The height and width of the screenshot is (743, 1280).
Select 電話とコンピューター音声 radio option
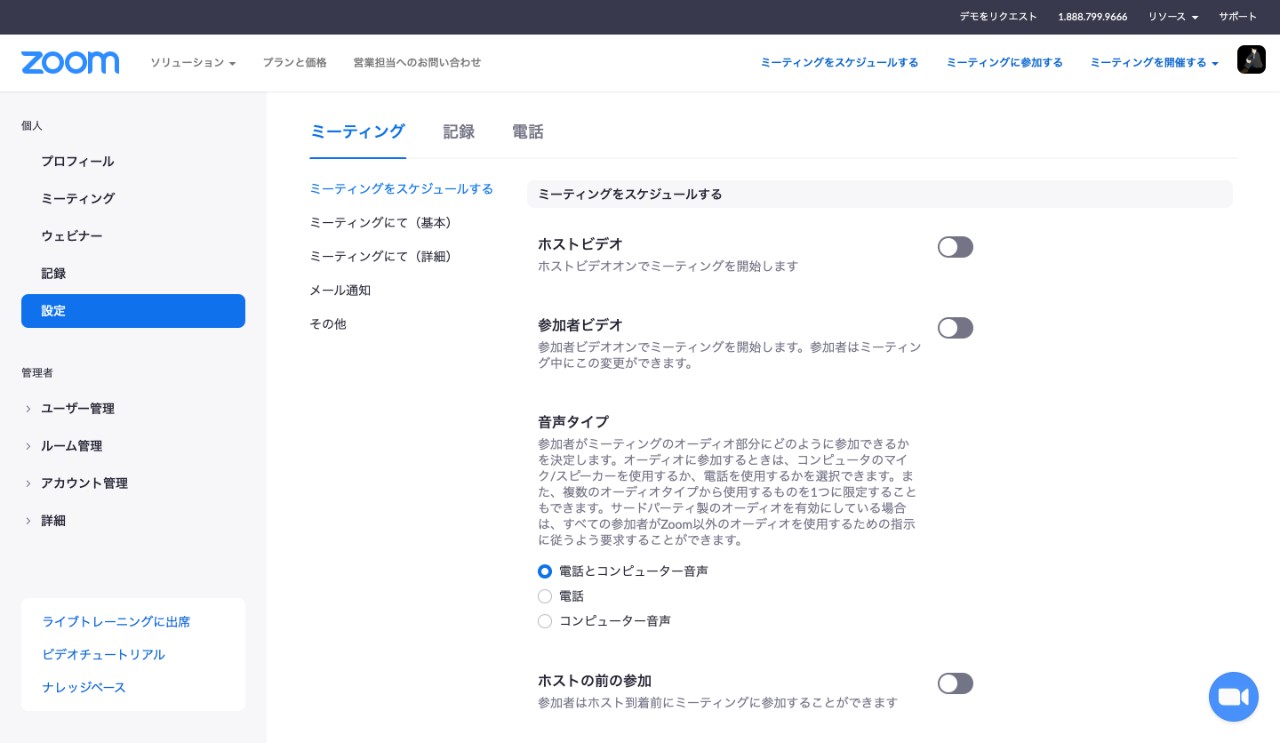click(x=545, y=571)
